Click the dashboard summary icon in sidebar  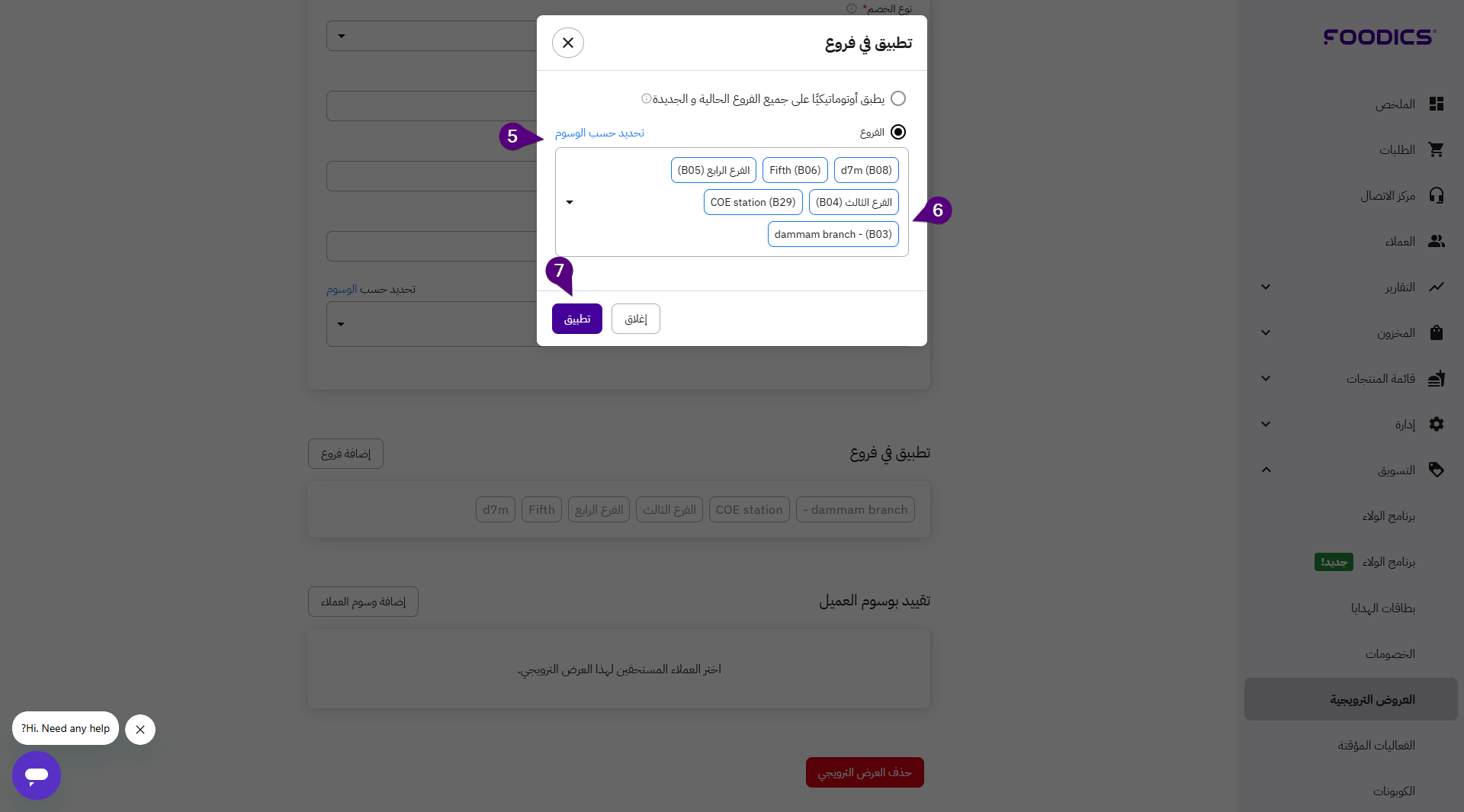pos(1437,104)
